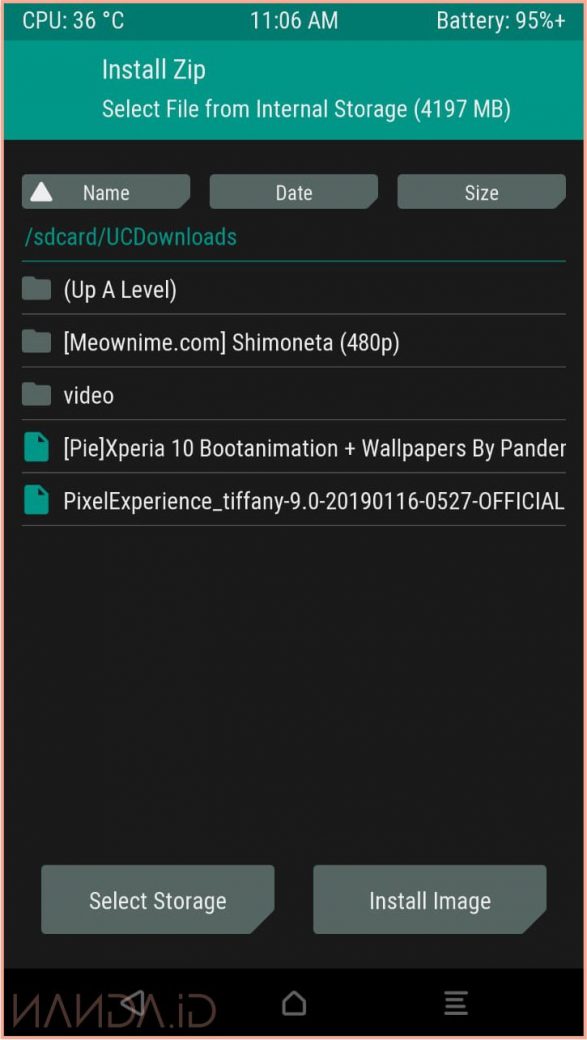587x1040 pixels.
Task: Tap the back arrow navigation icon
Action: click(x=133, y=1003)
